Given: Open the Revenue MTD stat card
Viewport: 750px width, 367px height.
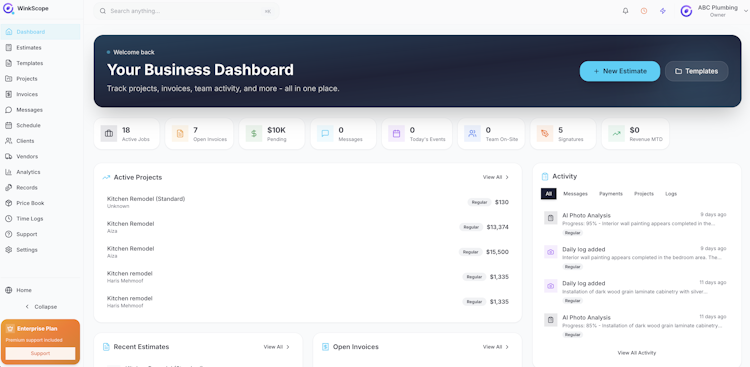Looking at the screenshot, I should click(635, 134).
